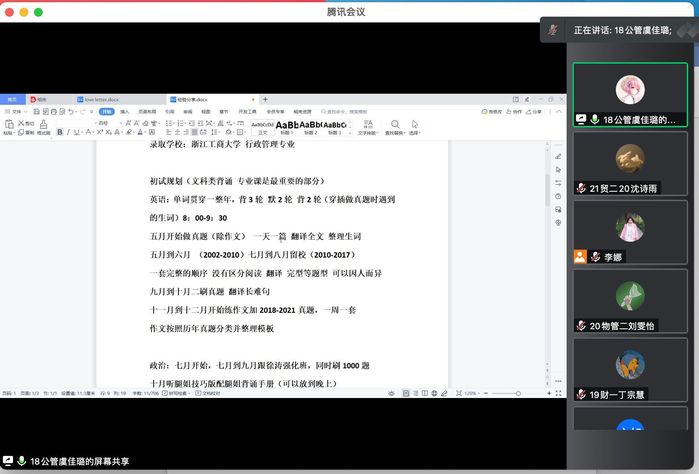Click the Format Painter brush icon

44,125
